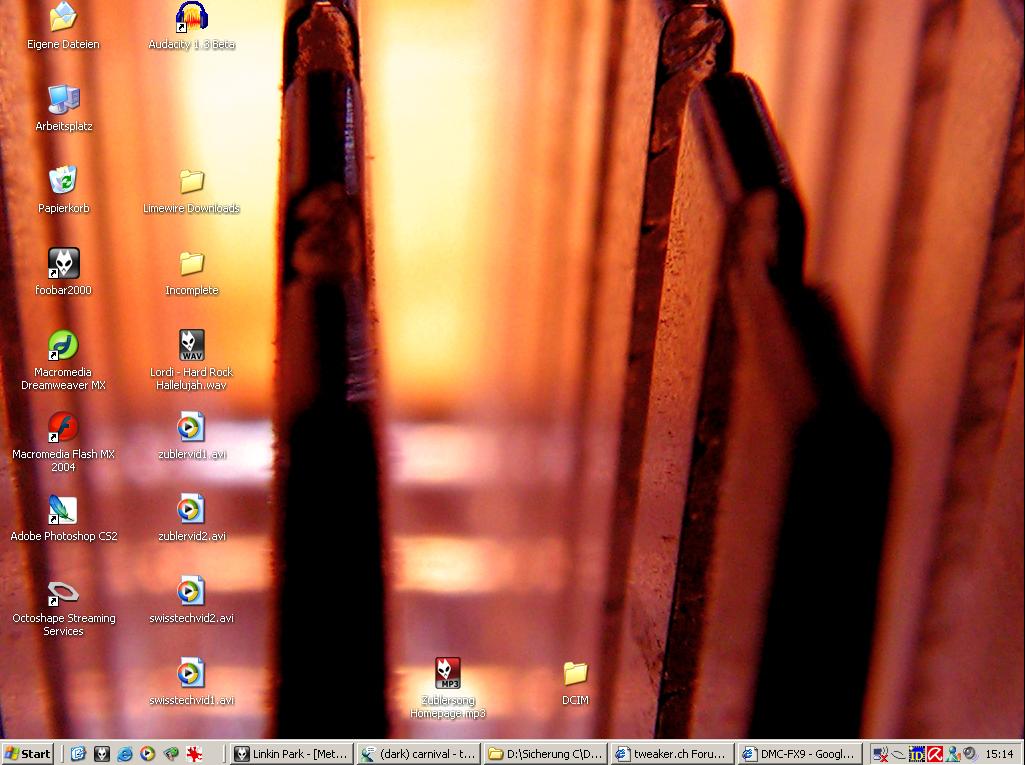Switch to the Linkin Park foobar taskbar window

[291, 754]
